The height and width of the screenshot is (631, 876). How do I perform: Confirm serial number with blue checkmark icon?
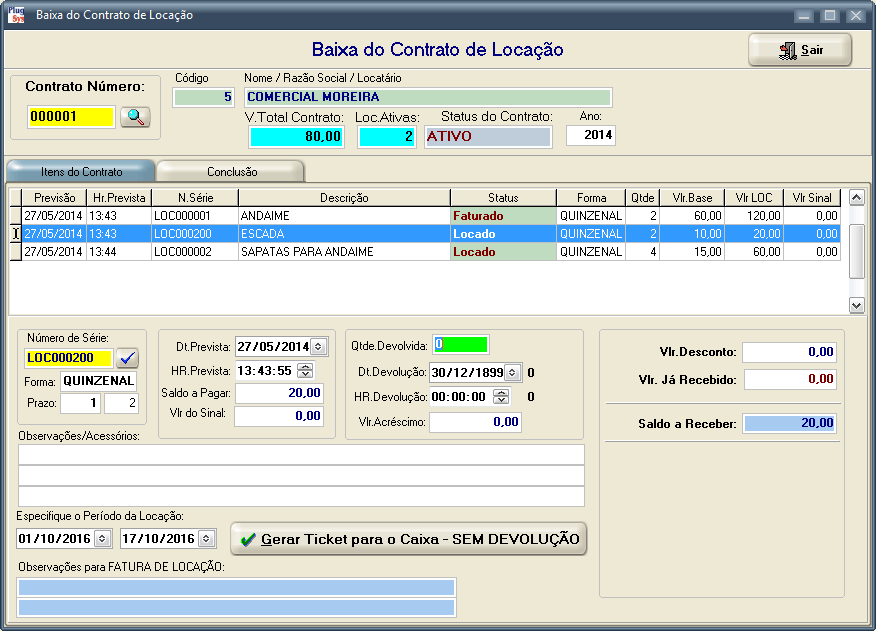pos(128,358)
